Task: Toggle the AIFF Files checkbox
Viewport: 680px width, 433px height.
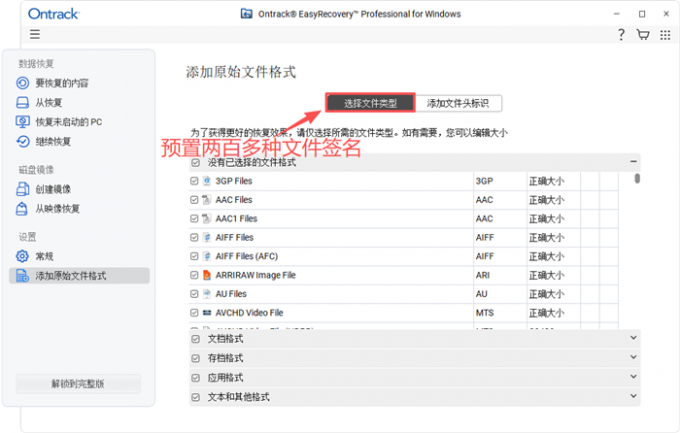Action: point(194,237)
